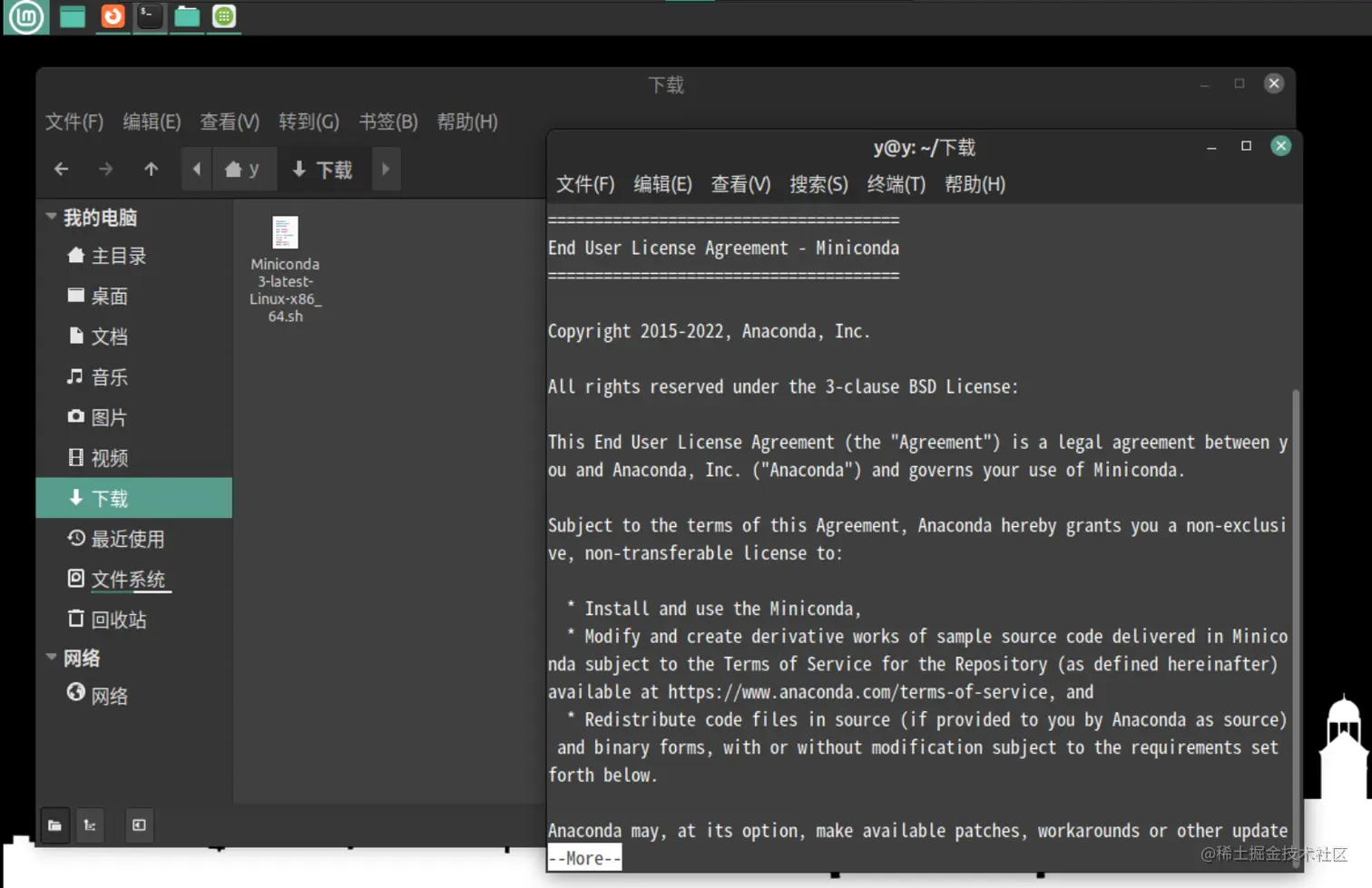
Task: Open terminal 文件(F) menu
Action: coord(585,184)
